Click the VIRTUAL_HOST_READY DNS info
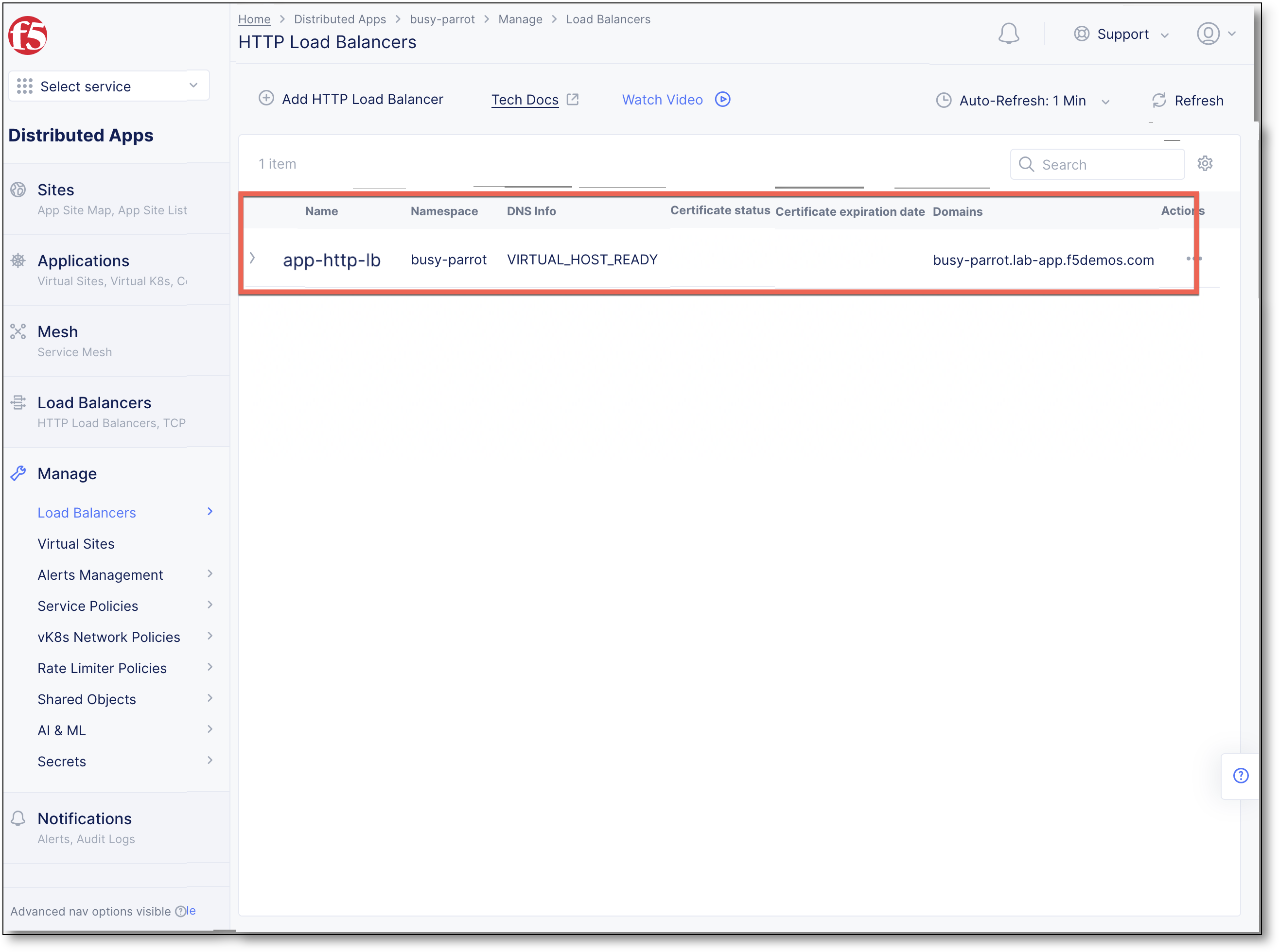1279x952 pixels. (582, 260)
